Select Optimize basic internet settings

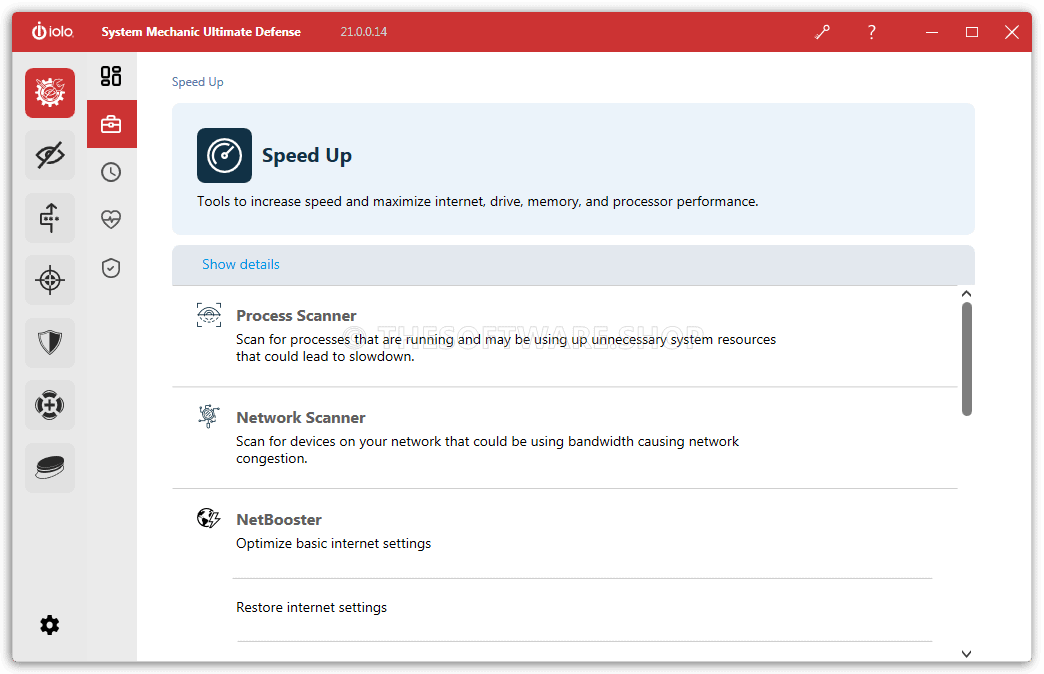coord(334,543)
